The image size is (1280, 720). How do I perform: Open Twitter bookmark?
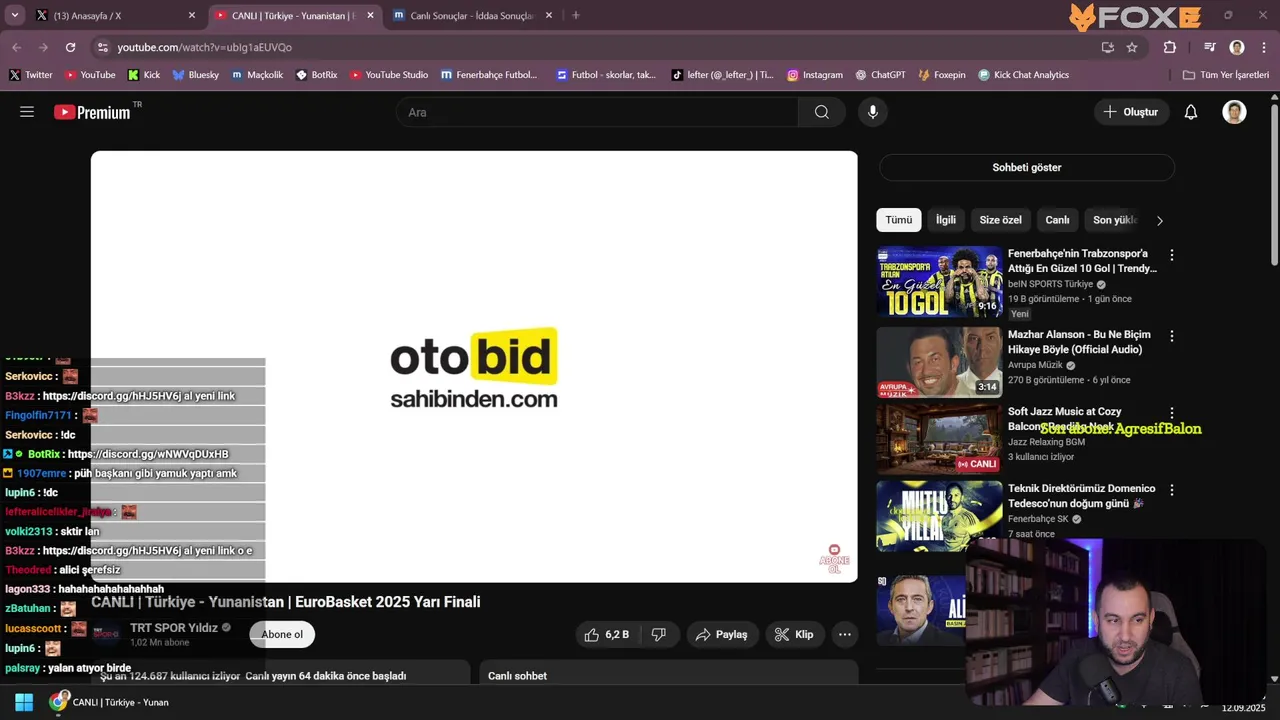pyautogui.click(x=31, y=75)
